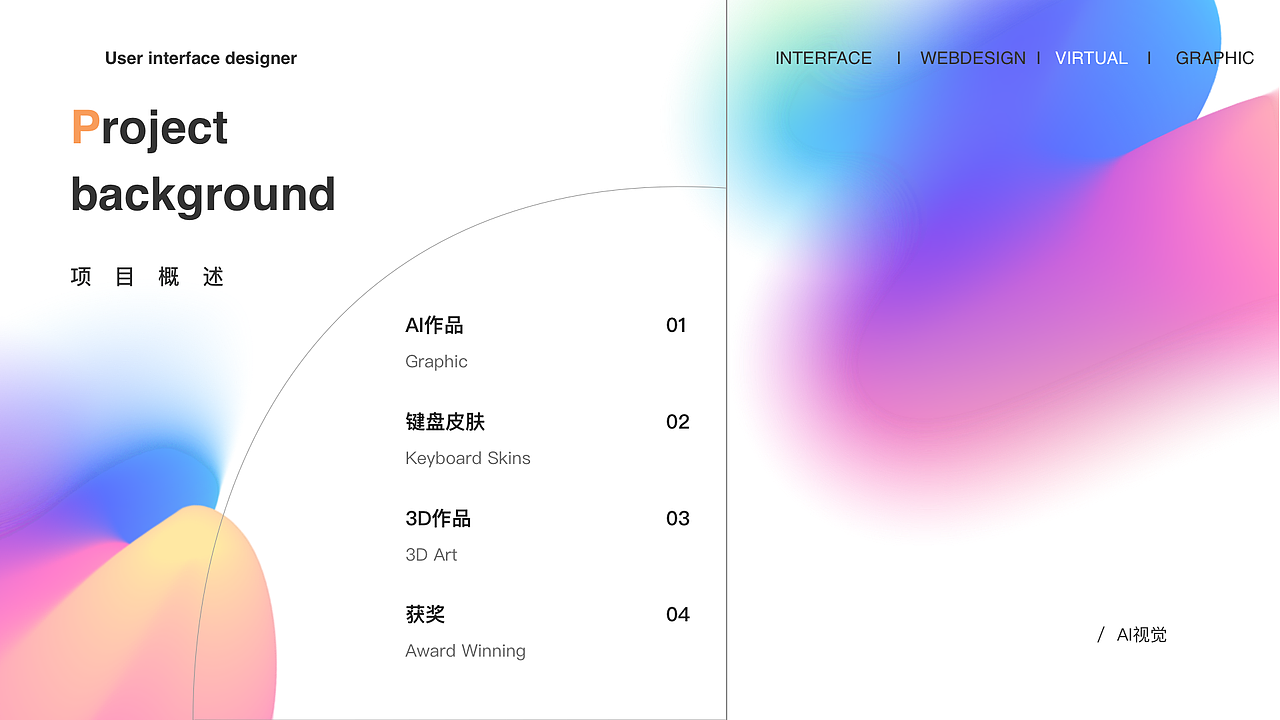Screen dimensions: 1280x720
Task: Click the User interface designer label
Action: [201, 58]
